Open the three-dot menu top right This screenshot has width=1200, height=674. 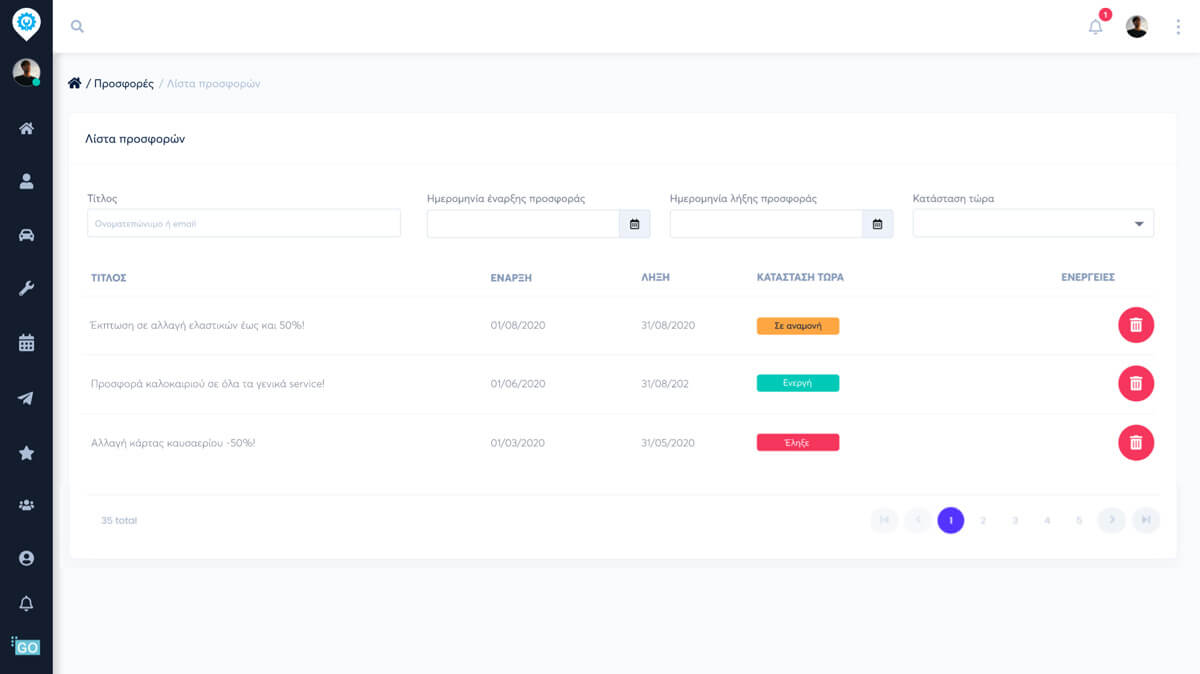(x=1177, y=26)
